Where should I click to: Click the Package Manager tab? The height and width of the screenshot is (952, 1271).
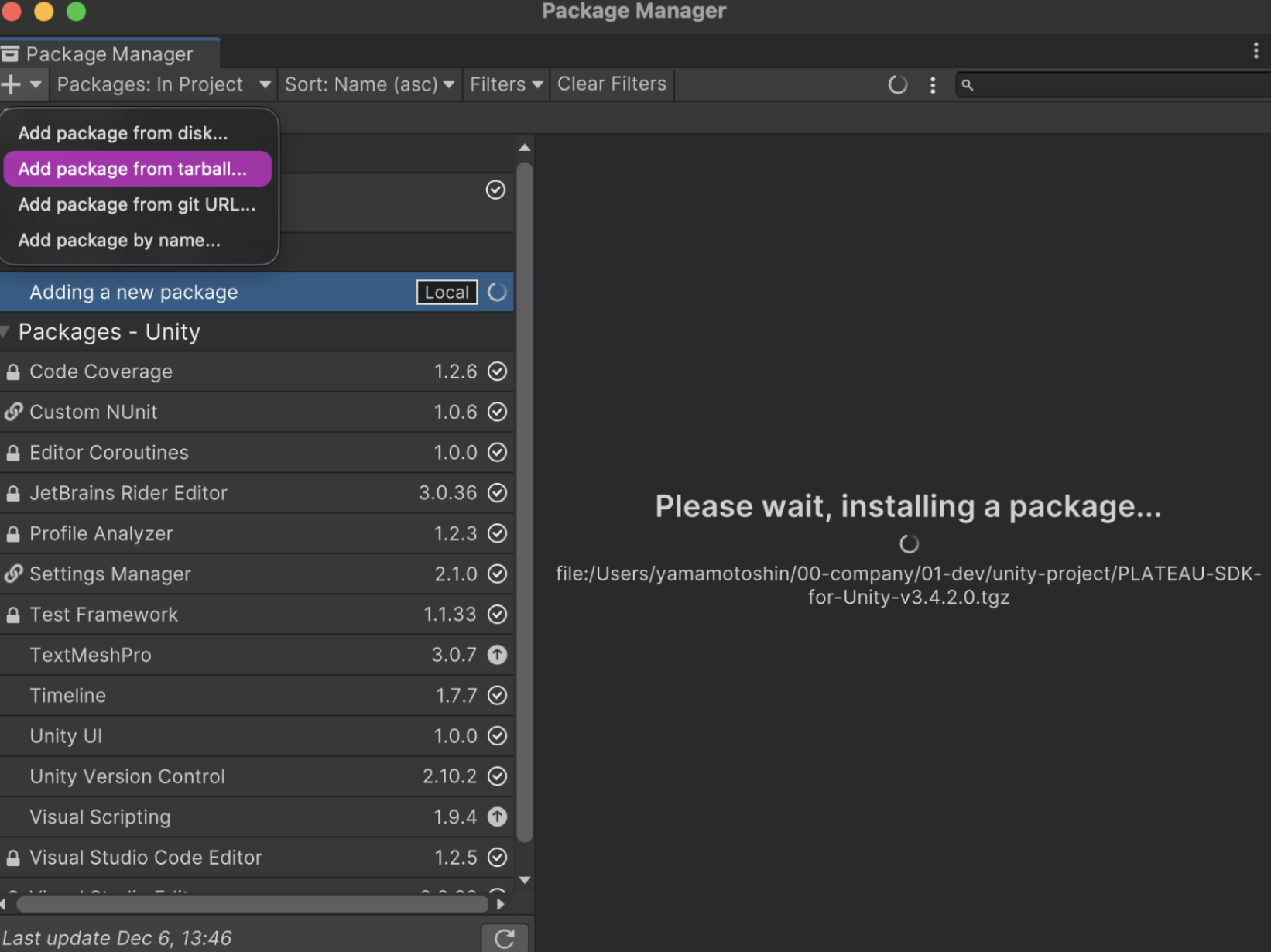point(108,54)
